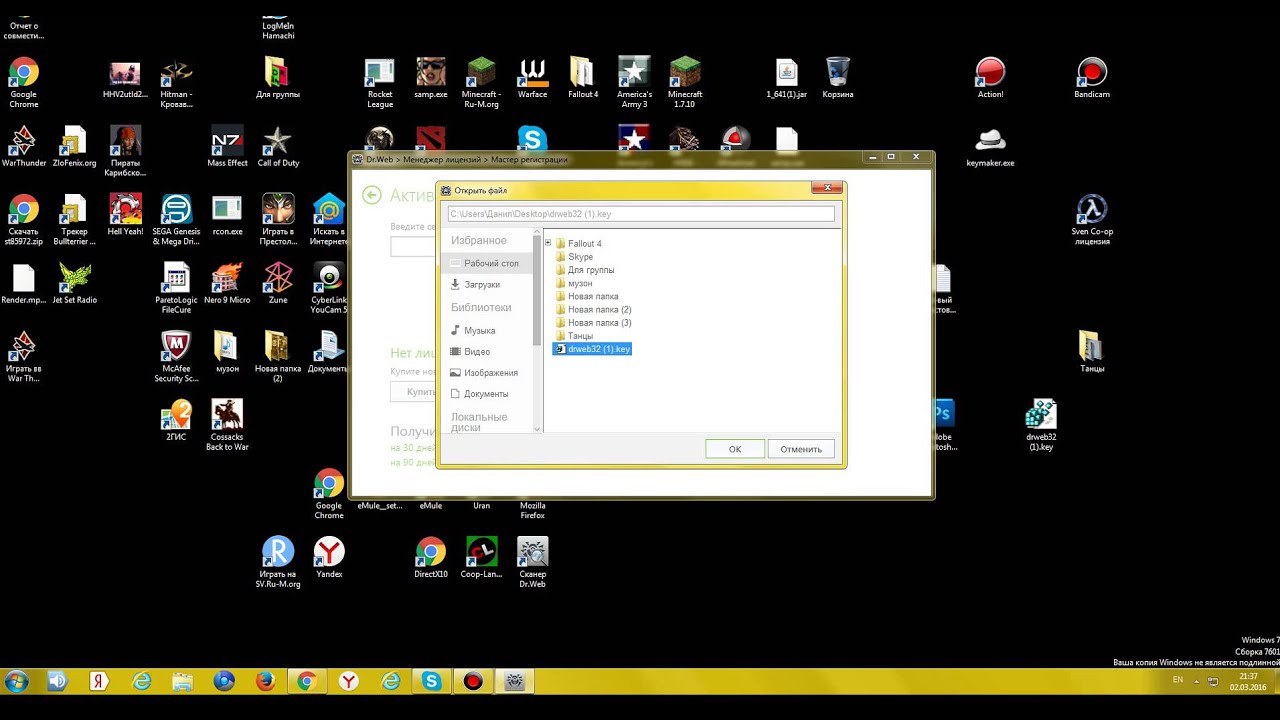This screenshot has width=1280, height=720.
Task: Confirm with the OK button
Action: click(x=735, y=449)
